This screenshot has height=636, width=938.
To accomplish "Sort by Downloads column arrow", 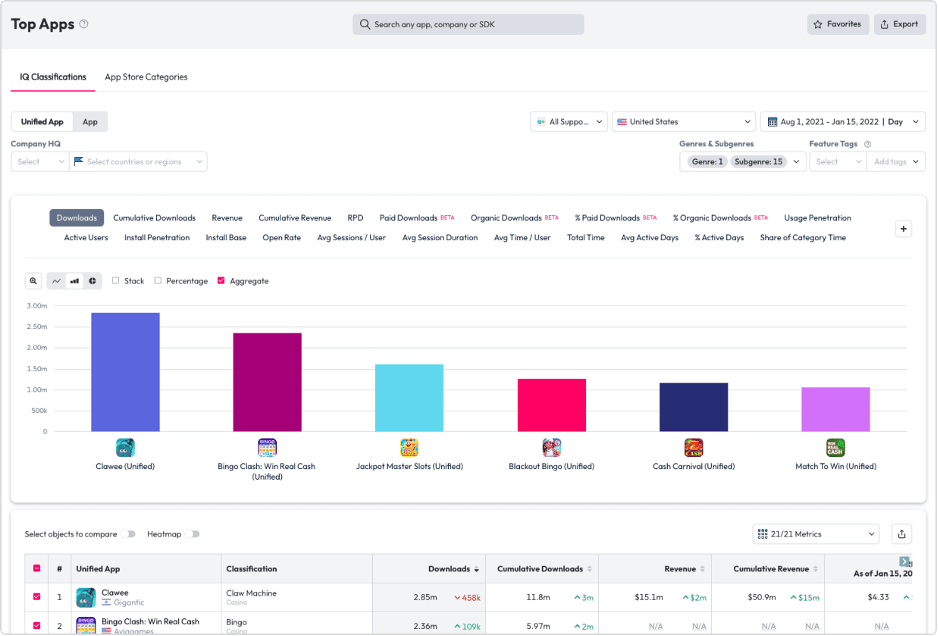I will 476,569.
